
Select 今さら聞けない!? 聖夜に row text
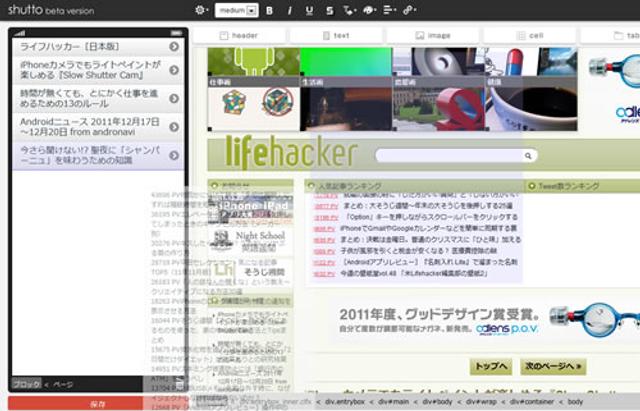[90, 156]
